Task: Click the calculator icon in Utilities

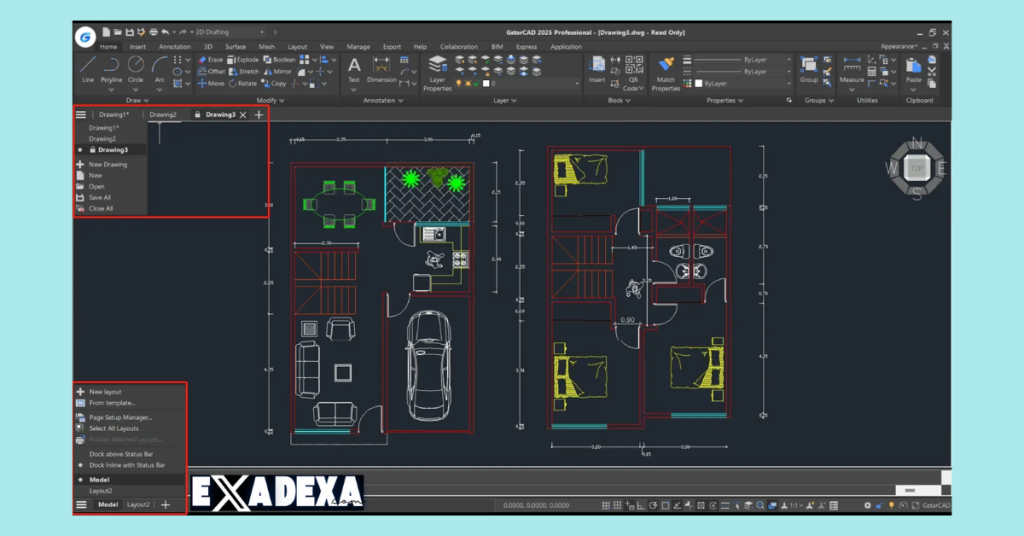Action: click(x=872, y=71)
